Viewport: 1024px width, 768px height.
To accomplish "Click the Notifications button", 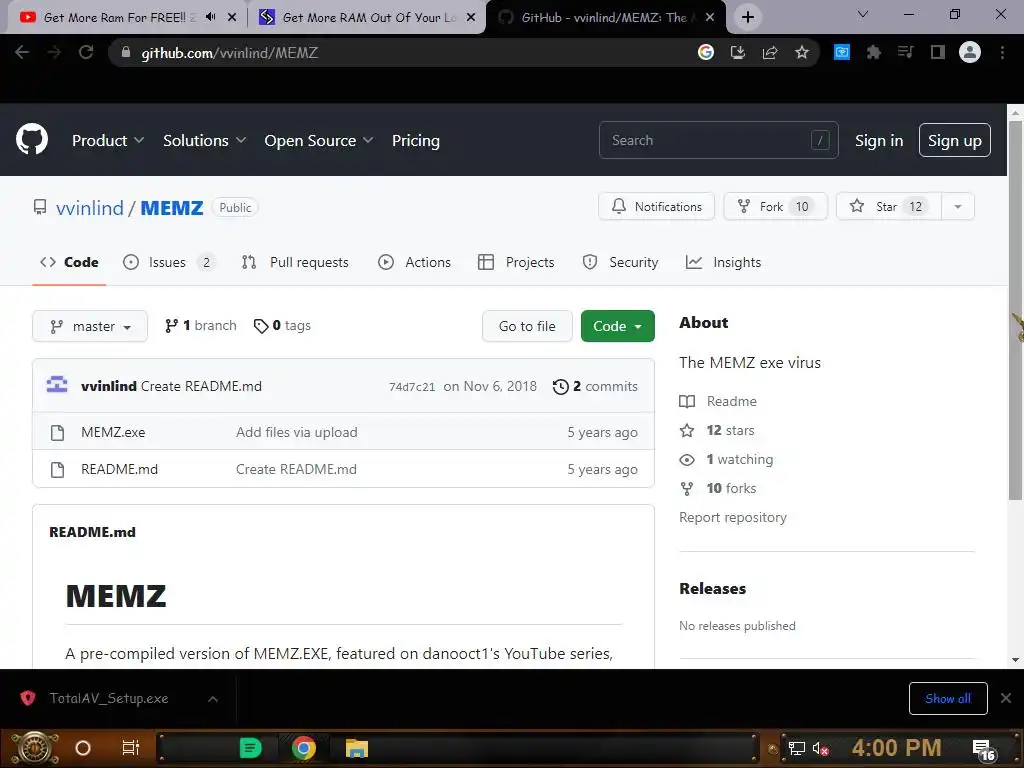I will click(x=656, y=206).
